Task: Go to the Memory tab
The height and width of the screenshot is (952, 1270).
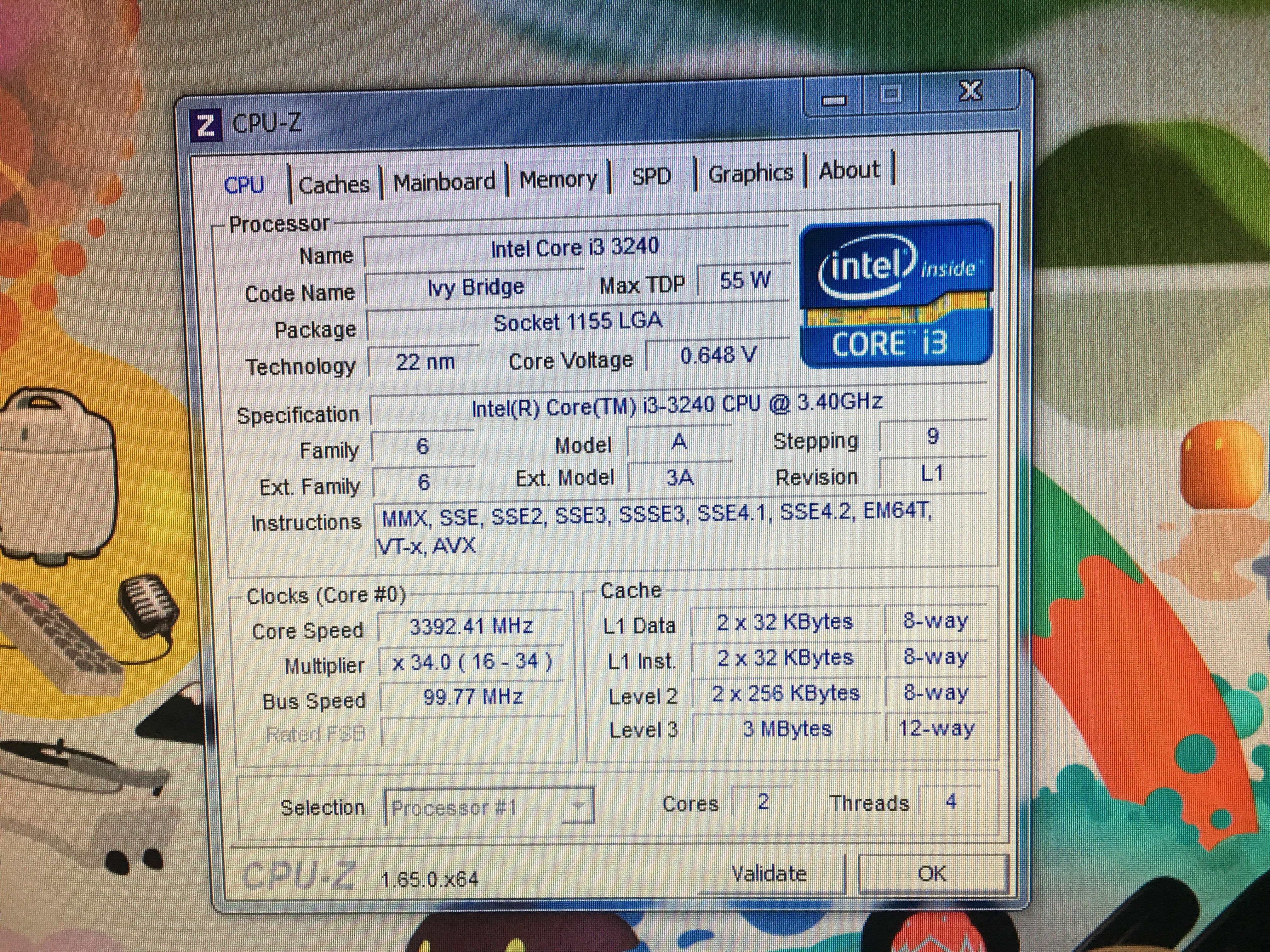Action: 558,180
